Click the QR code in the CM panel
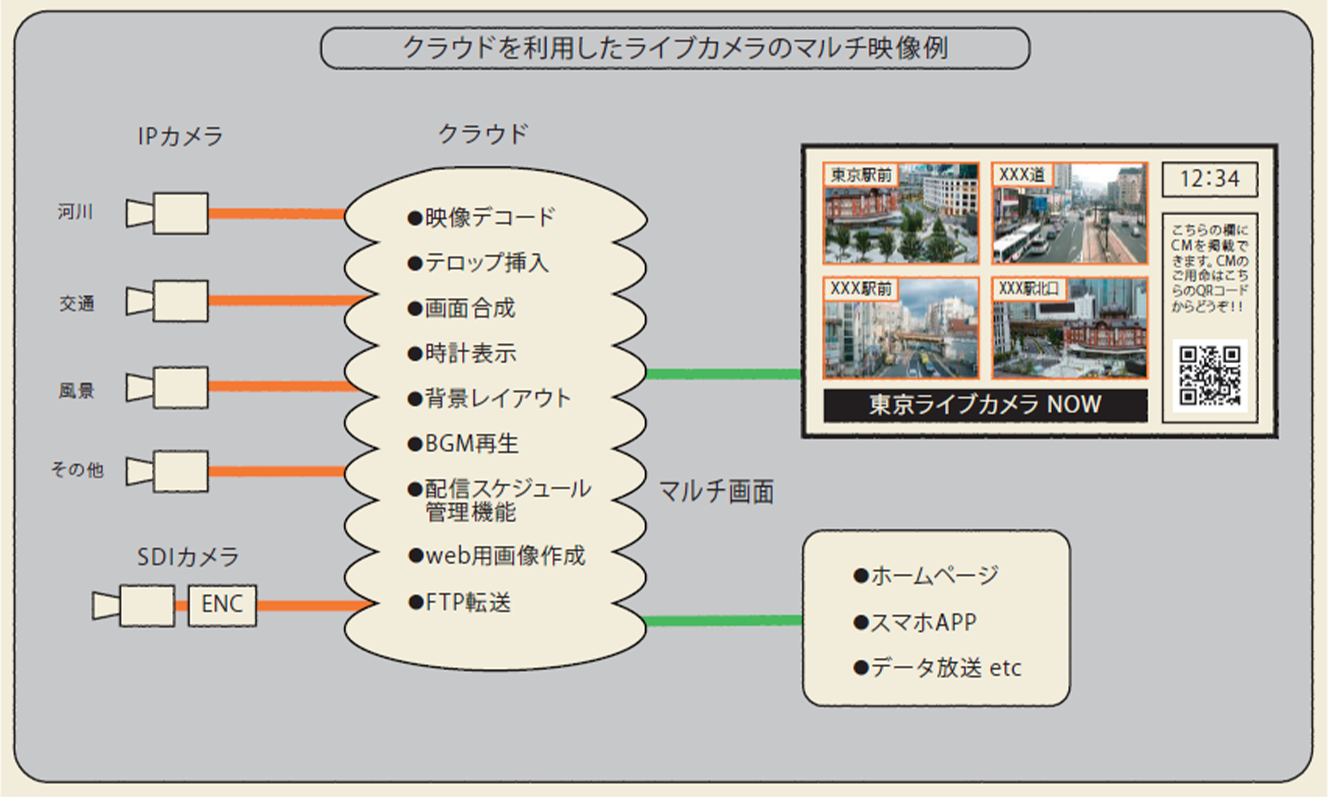Viewport: 1329px width, 797px height. [1210, 375]
